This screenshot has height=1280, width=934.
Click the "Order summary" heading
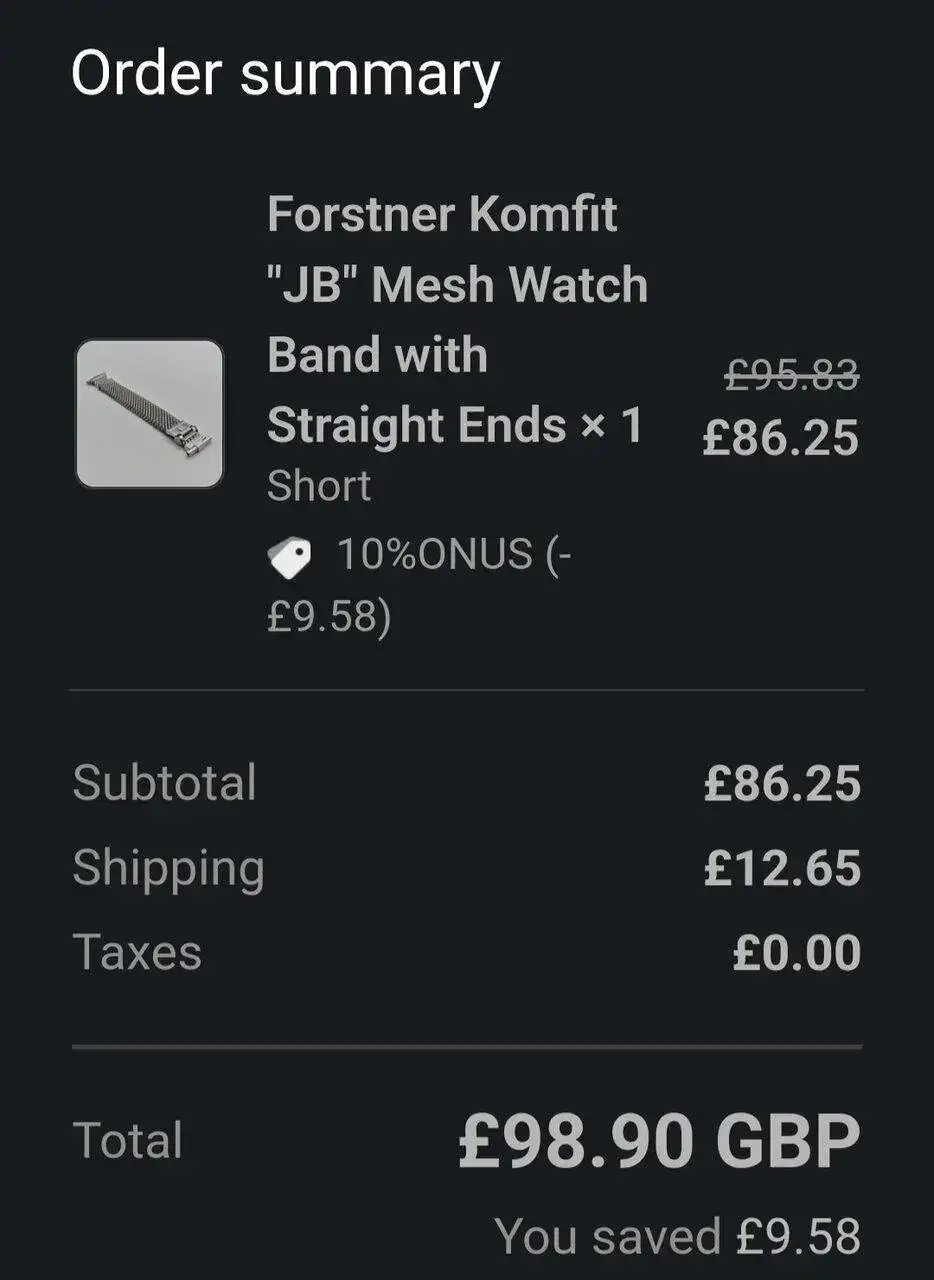[x=285, y=74]
